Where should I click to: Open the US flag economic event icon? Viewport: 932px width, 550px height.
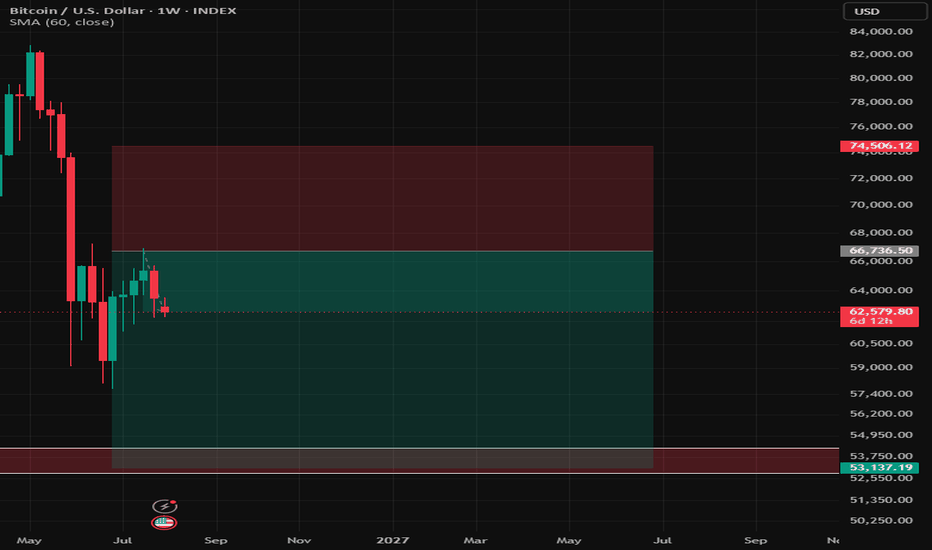pyautogui.click(x=164, y=523)
